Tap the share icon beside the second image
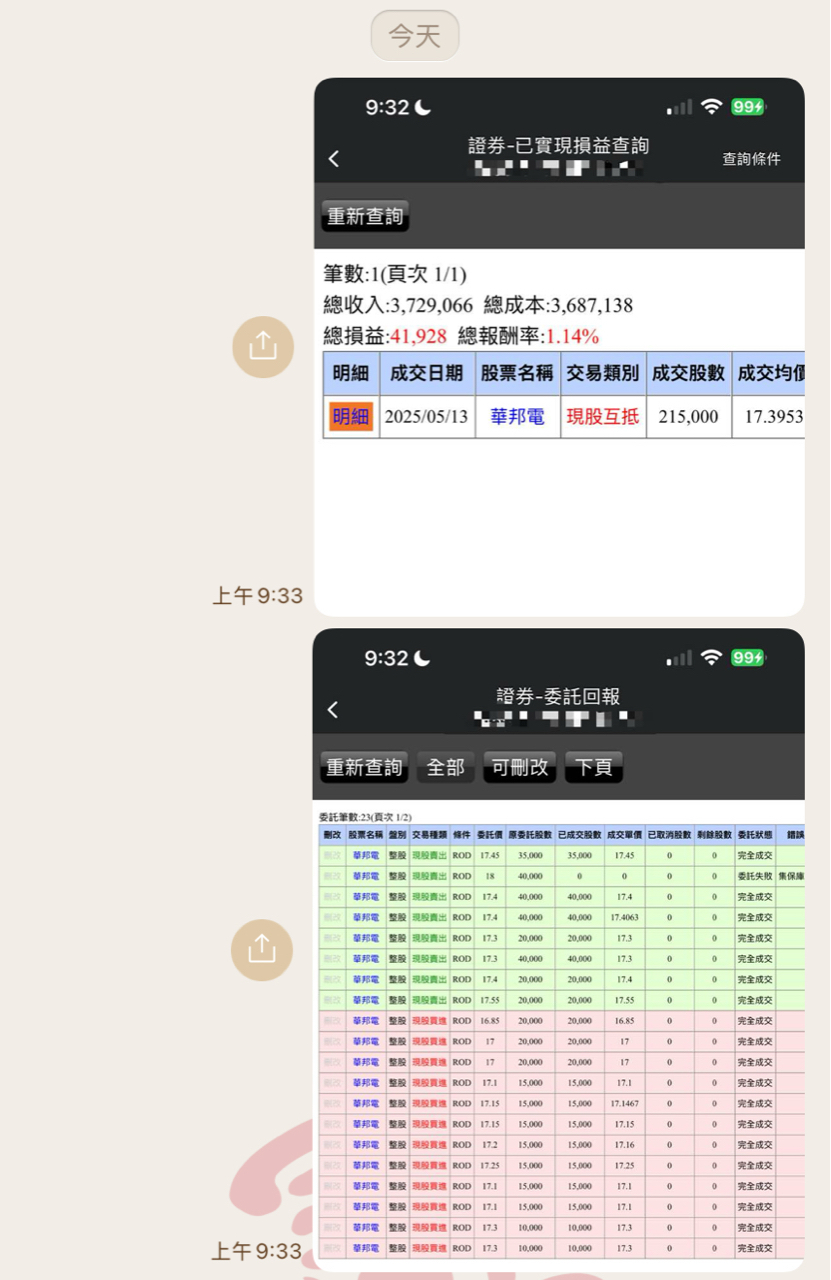 [262, 950]
